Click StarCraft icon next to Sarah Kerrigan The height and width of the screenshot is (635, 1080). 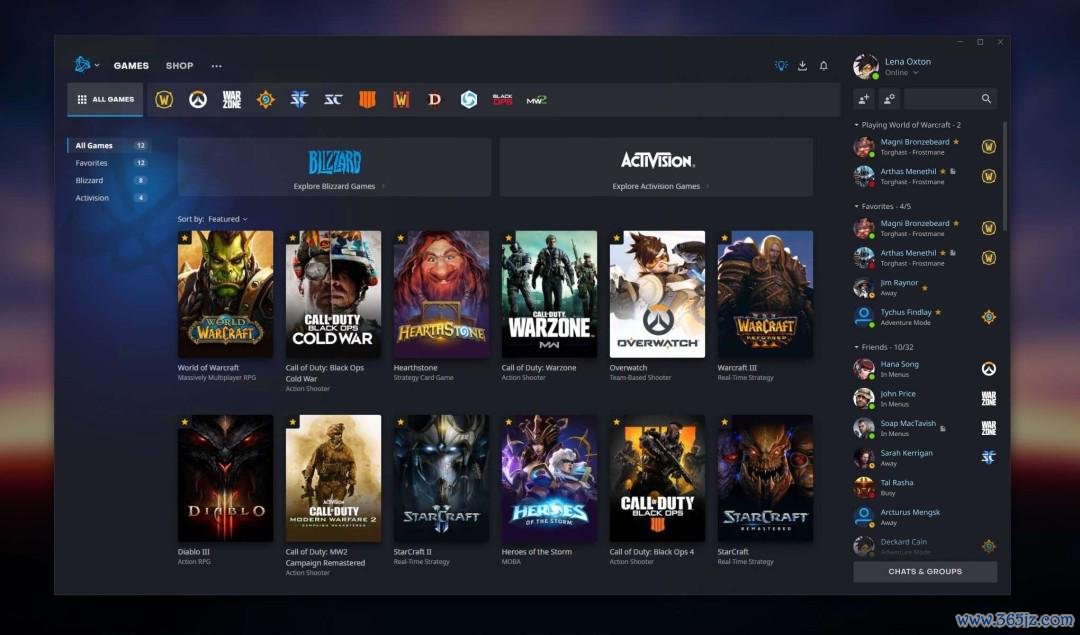click(988, 457)
